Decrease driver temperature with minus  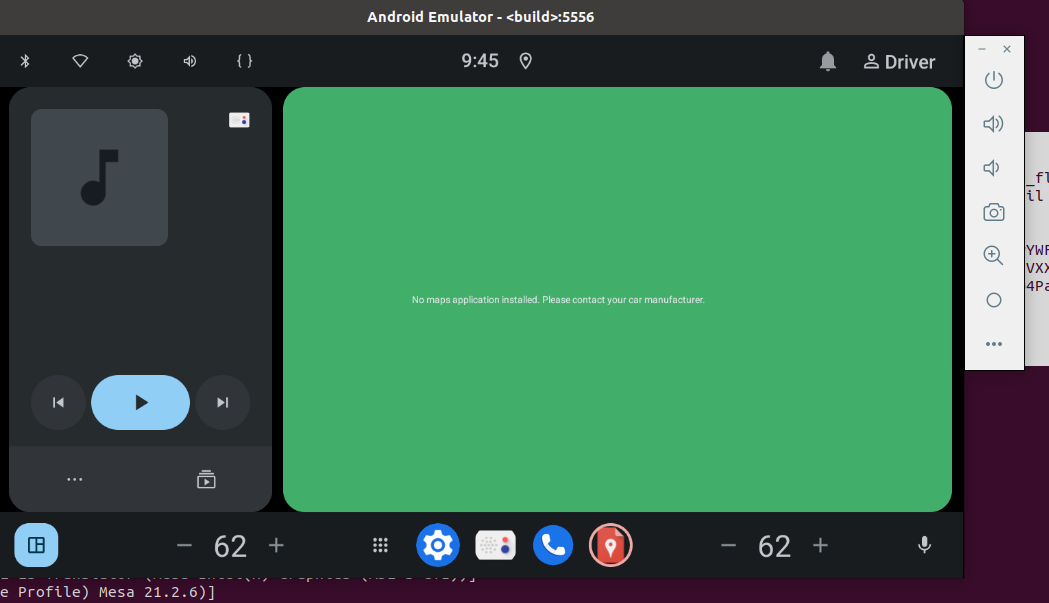(184, 545)
